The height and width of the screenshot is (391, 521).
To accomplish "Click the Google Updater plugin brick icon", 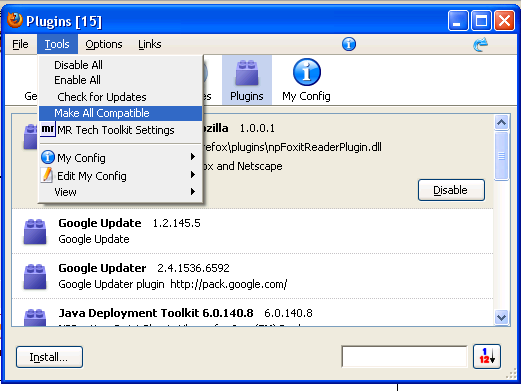I will tap(35, 276).
